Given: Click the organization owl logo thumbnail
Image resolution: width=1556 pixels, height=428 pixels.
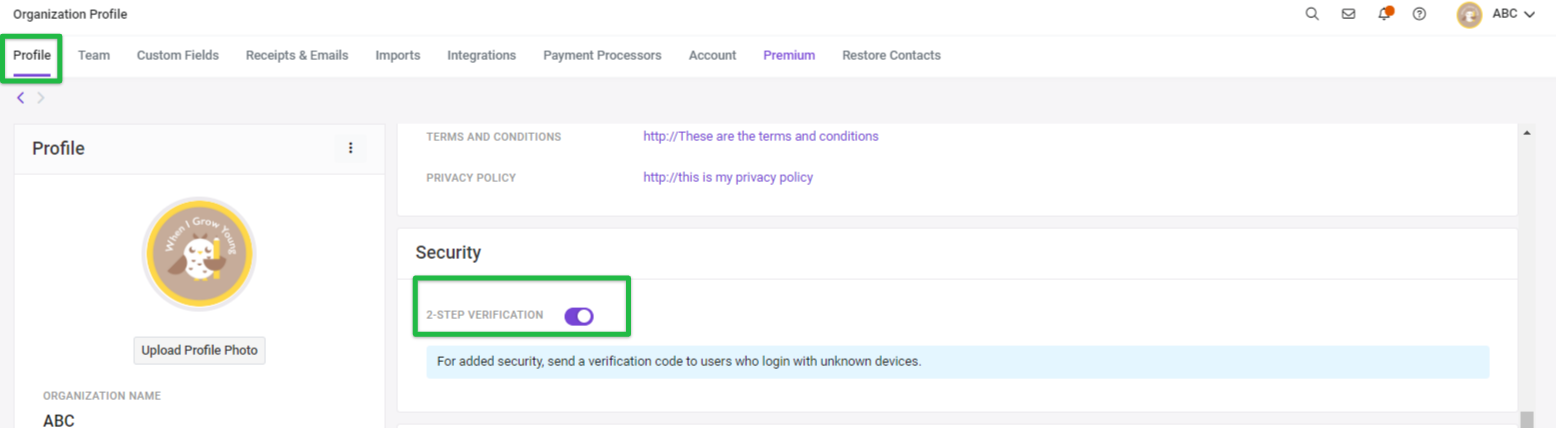Looking at the screenshot, I should [x=199, y=254].
